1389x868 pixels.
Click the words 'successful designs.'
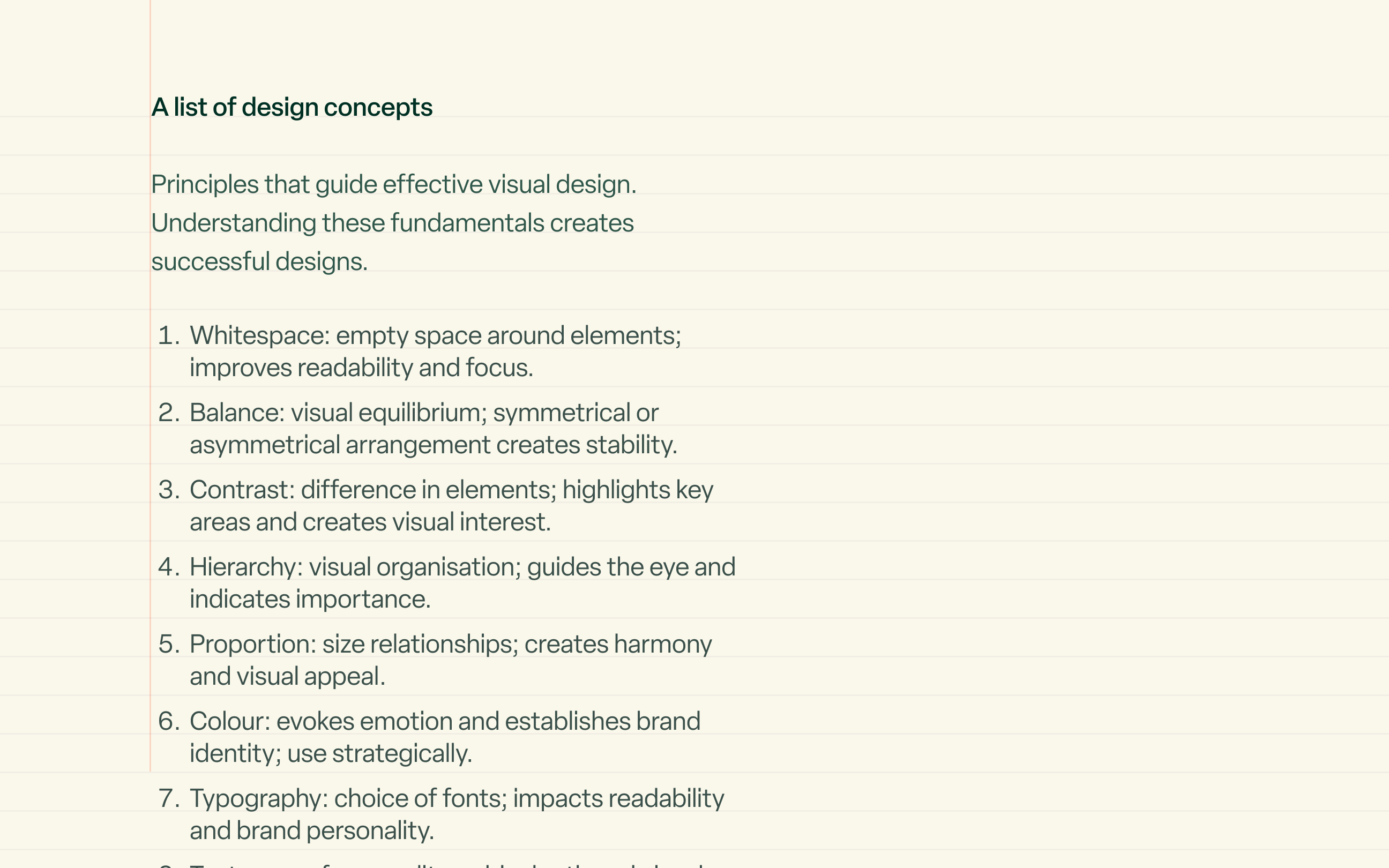[259, 262]
